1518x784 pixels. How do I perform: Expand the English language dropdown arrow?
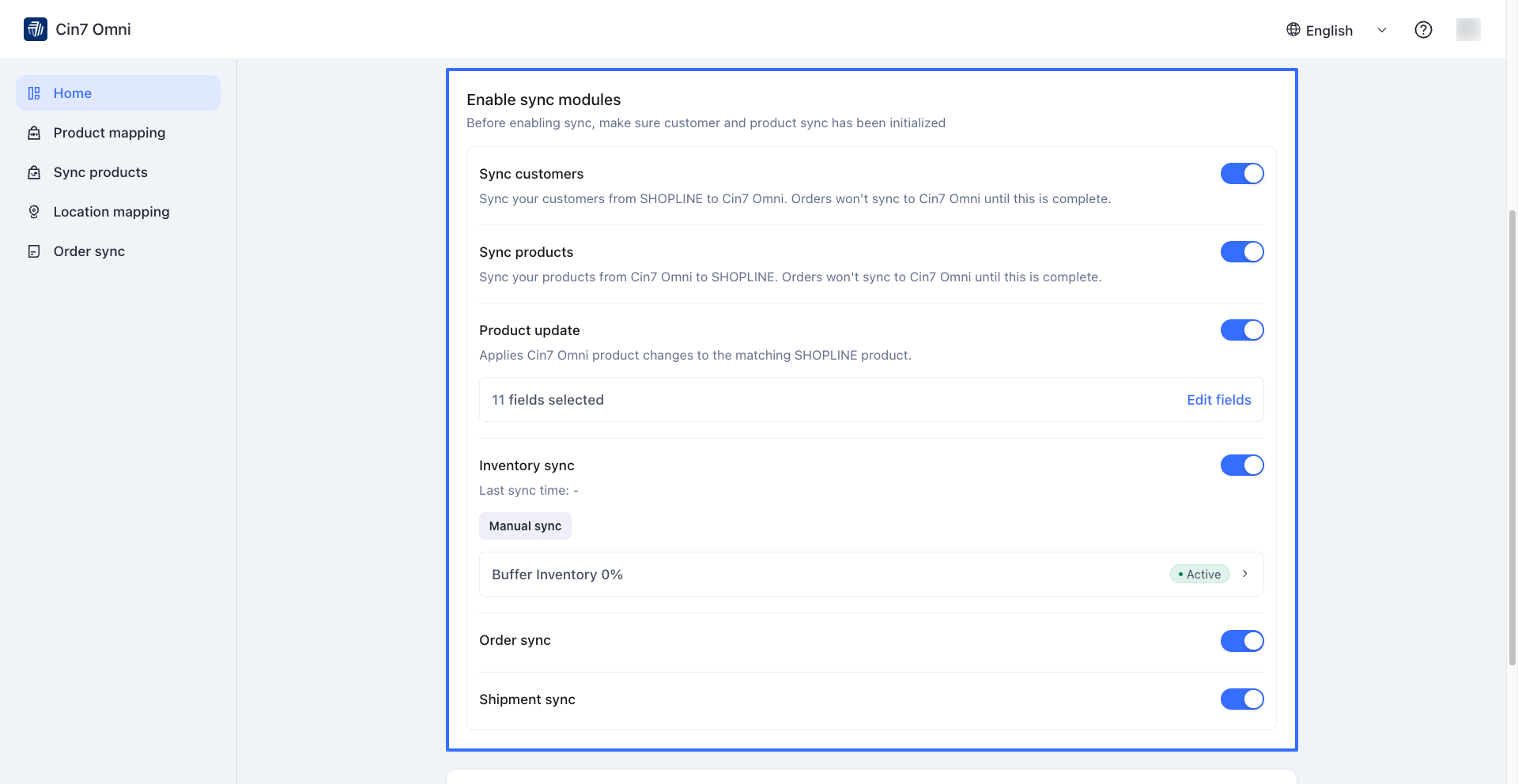(x=1382, y=30)
